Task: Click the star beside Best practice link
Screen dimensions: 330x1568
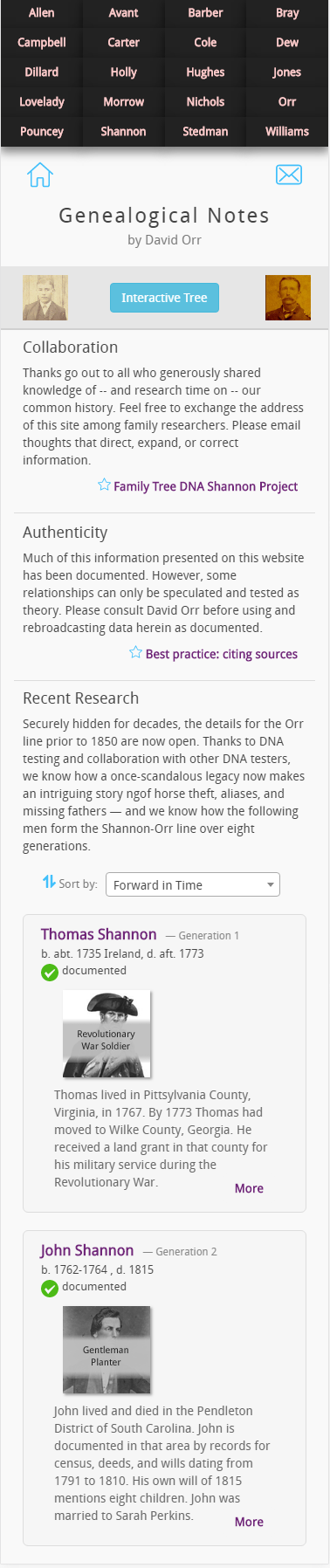Action: pyautogui.click(x=135, y=653)
